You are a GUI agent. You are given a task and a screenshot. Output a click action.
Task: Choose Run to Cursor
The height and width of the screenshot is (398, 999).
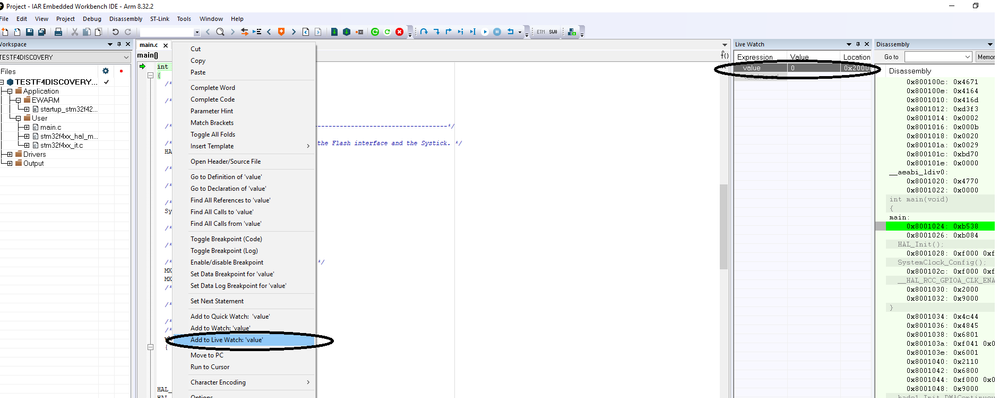click(245, 367)
